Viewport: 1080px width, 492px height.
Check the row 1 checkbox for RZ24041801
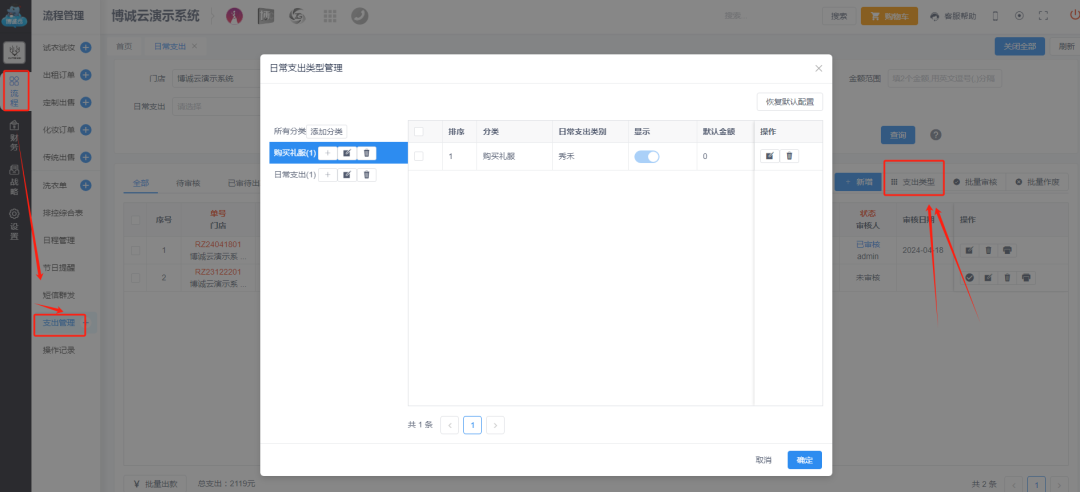point(136,250)
